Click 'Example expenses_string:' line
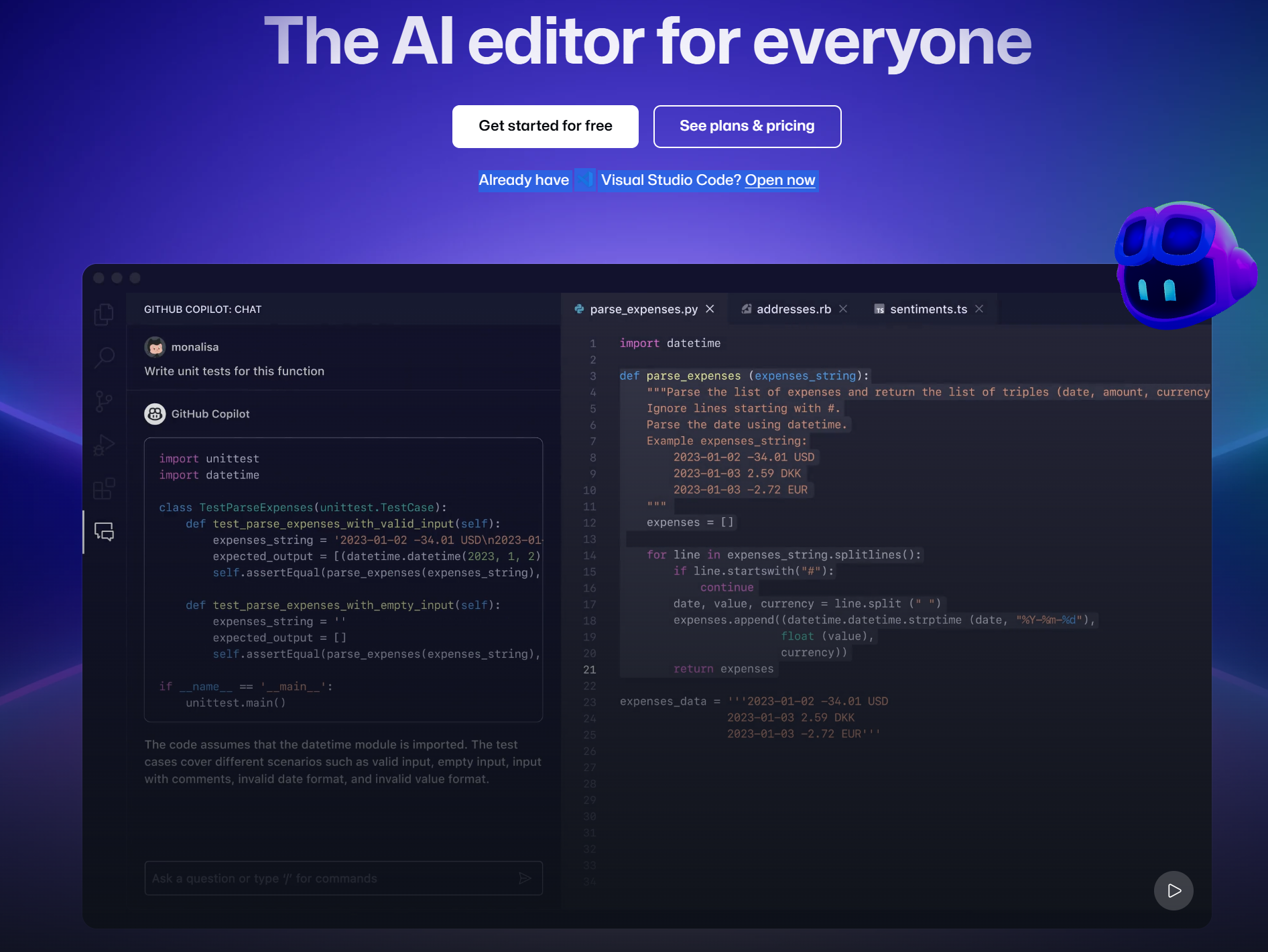This screenshot has width=1268, height=952. tap(727, 441)
